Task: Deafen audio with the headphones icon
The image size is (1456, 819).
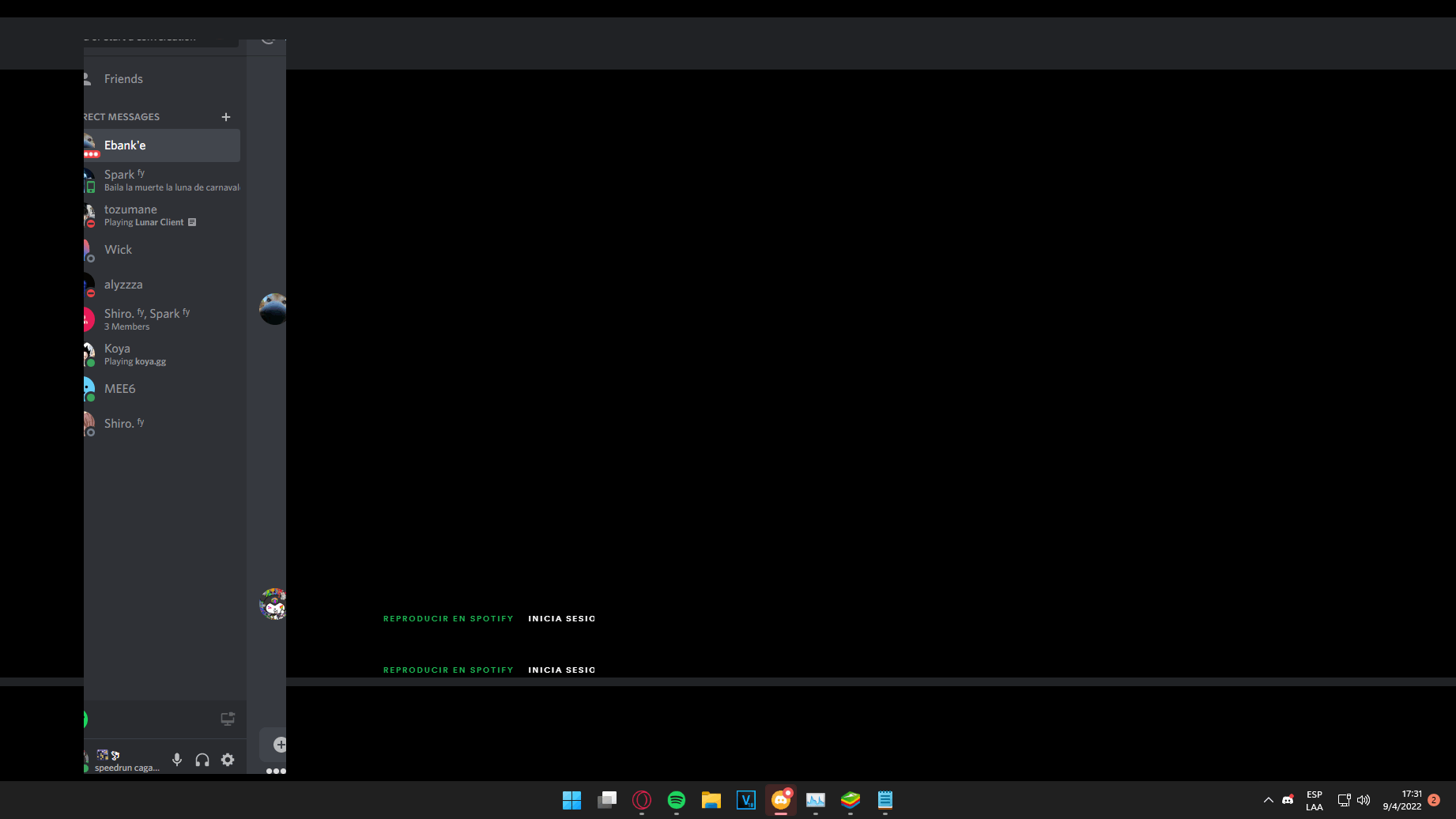Action: point(202,760)
